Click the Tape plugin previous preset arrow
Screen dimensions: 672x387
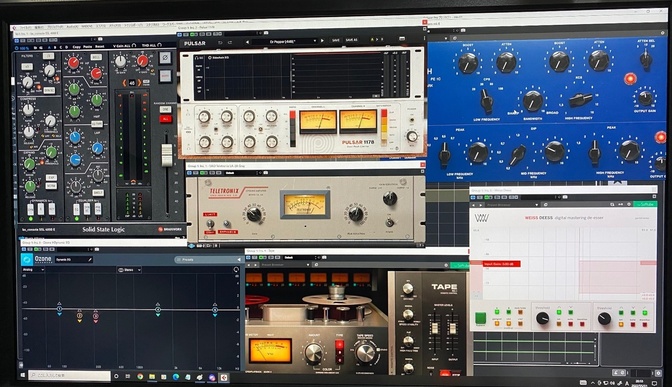point(249,265)
